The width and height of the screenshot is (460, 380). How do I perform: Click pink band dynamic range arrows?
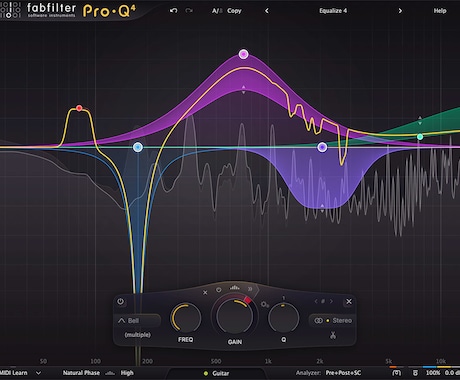244,89
